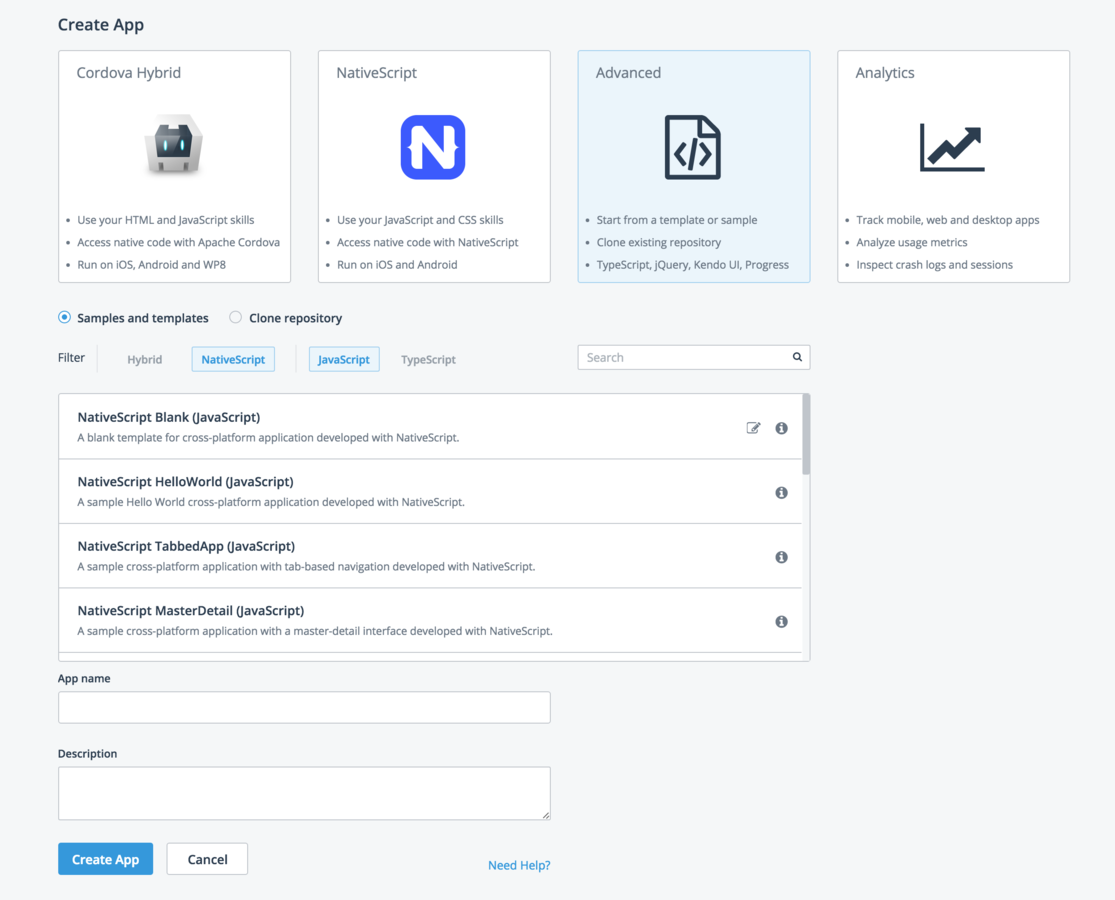The height and width of the screenshot is (900, 1115).
Task: Click the Analytics chart icon
Action: 952,147
